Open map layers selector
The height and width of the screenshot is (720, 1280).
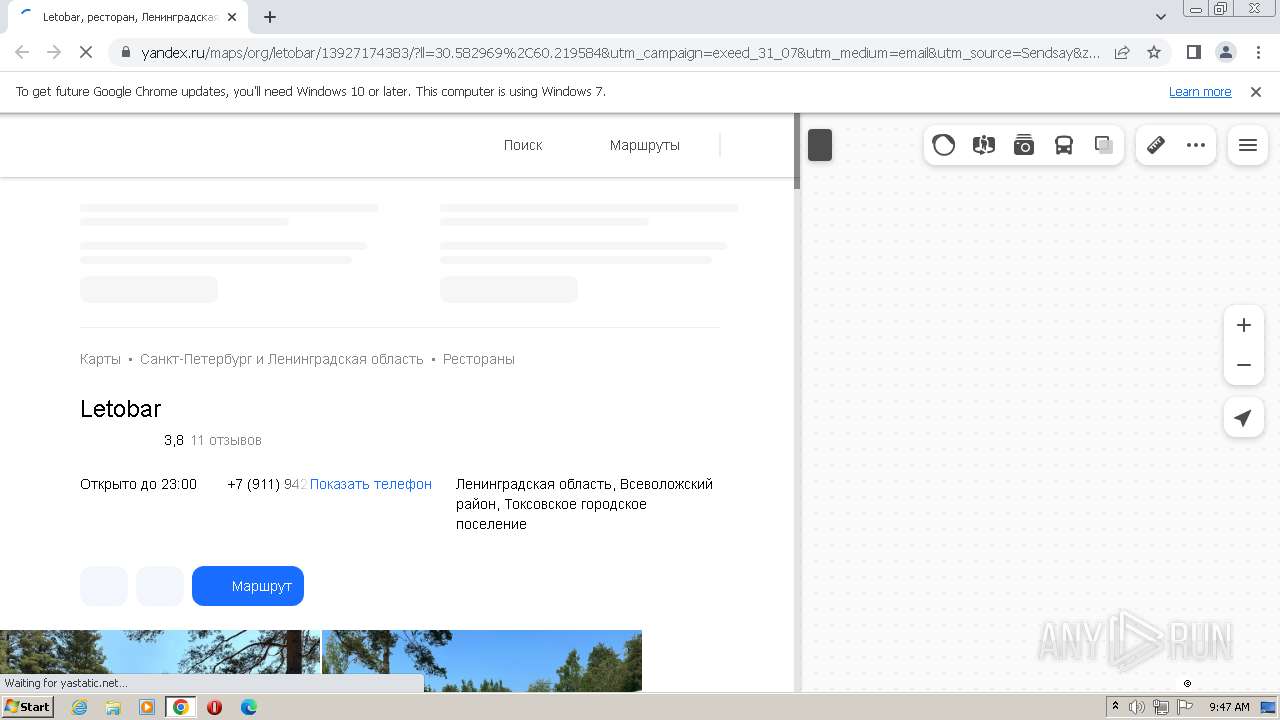1104,145
